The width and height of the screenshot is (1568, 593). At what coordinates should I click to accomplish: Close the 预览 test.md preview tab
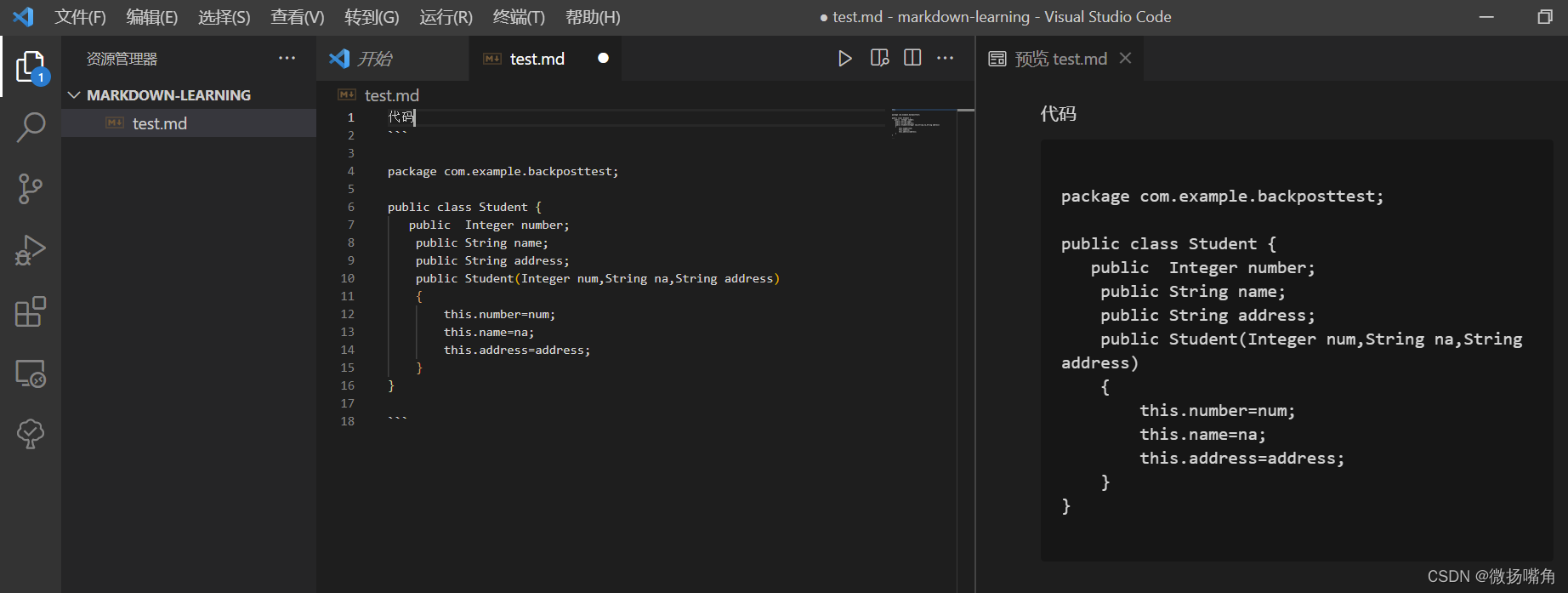[1125, 58]
